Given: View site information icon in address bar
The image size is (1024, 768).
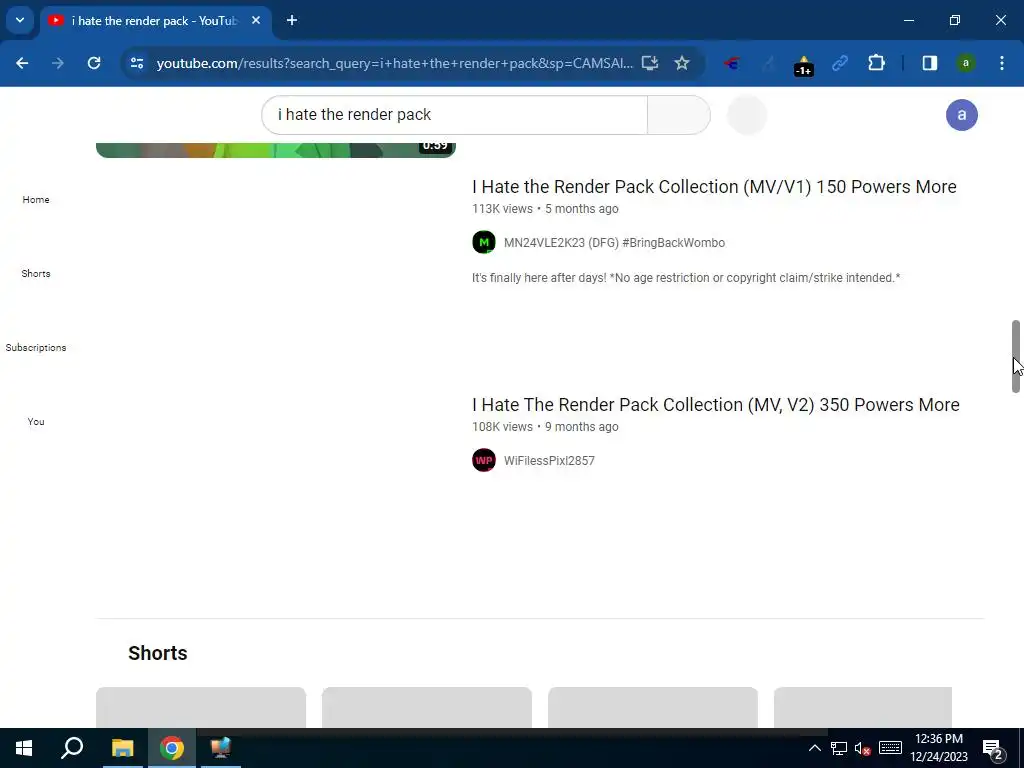Looking at the screenshot, I should tap(137, 63).
